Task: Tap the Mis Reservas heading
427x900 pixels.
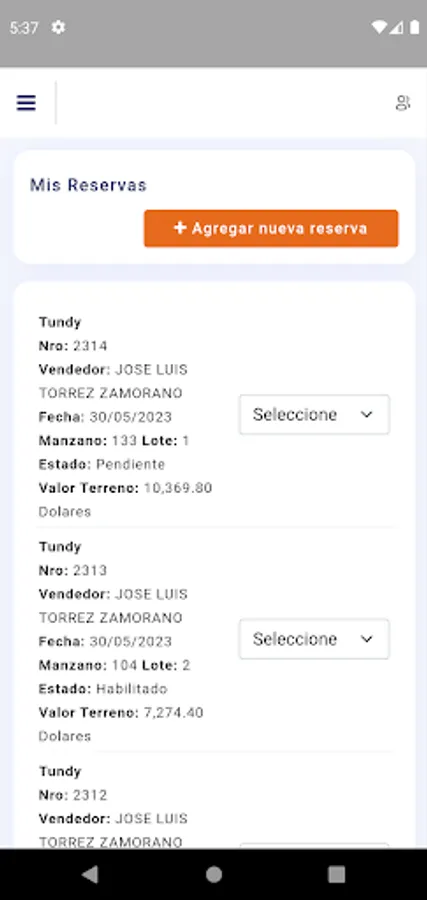Action: pos(88,185)
